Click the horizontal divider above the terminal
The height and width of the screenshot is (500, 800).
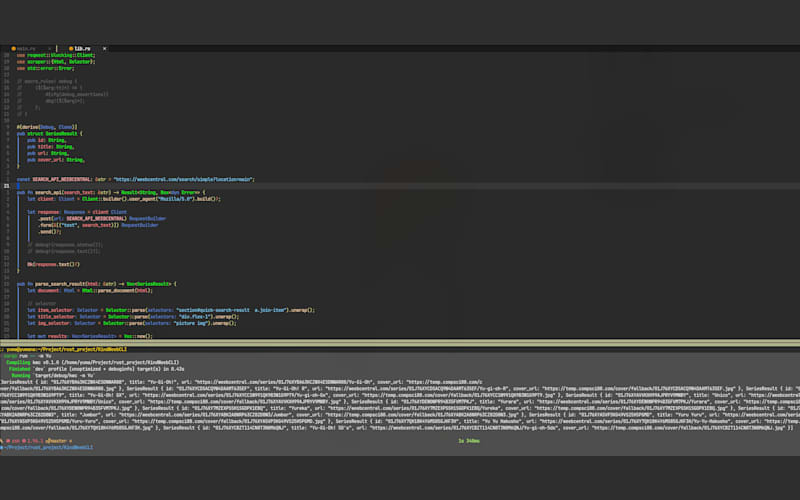tap(400, 343)
